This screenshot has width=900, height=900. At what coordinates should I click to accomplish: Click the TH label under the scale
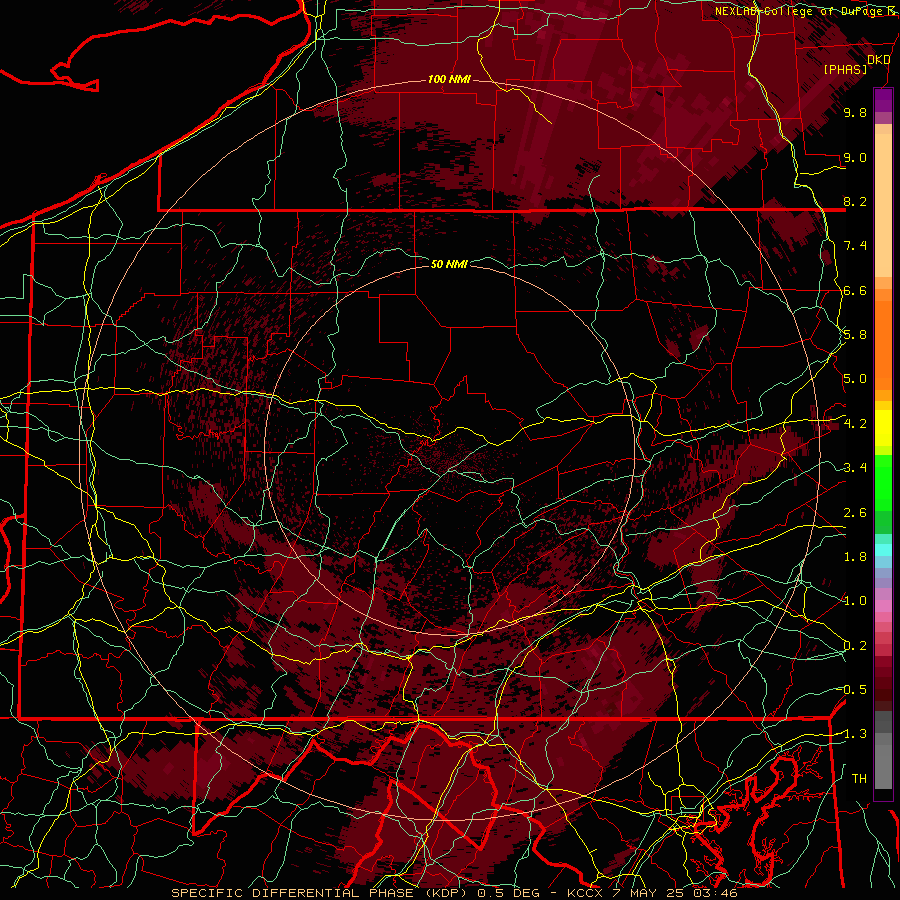pos(859,779)
